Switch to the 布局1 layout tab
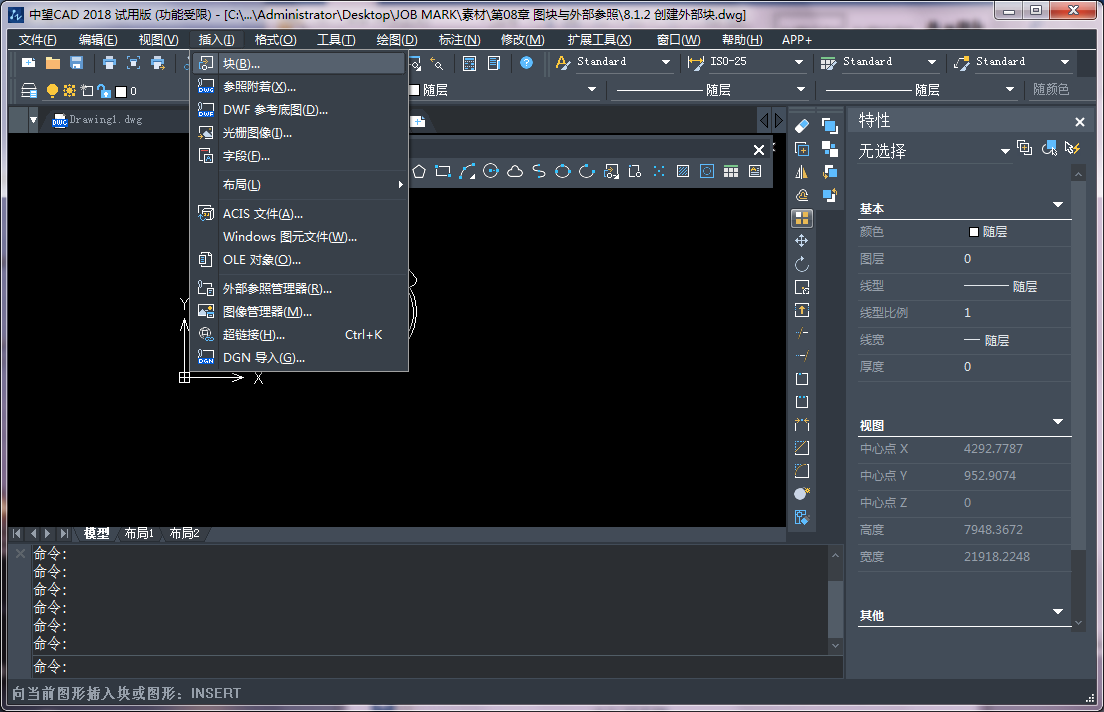 click(x=139, y=534)
